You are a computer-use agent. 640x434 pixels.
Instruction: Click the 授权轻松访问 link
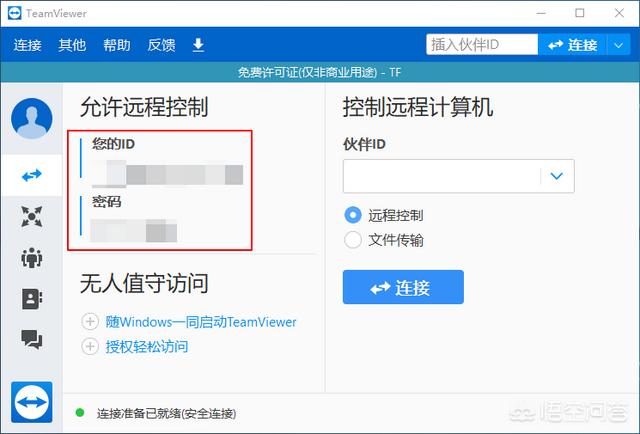click(x=147, y=347)
